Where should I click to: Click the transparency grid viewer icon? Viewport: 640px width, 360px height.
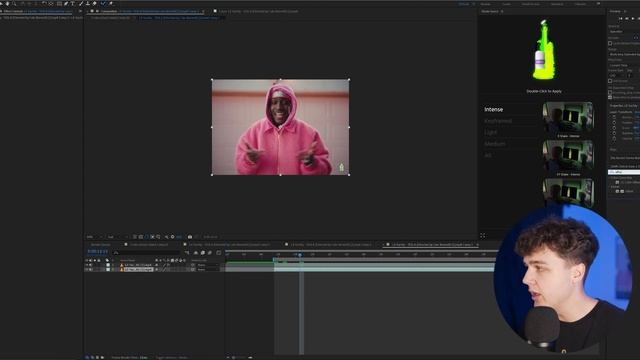point(140,237)
